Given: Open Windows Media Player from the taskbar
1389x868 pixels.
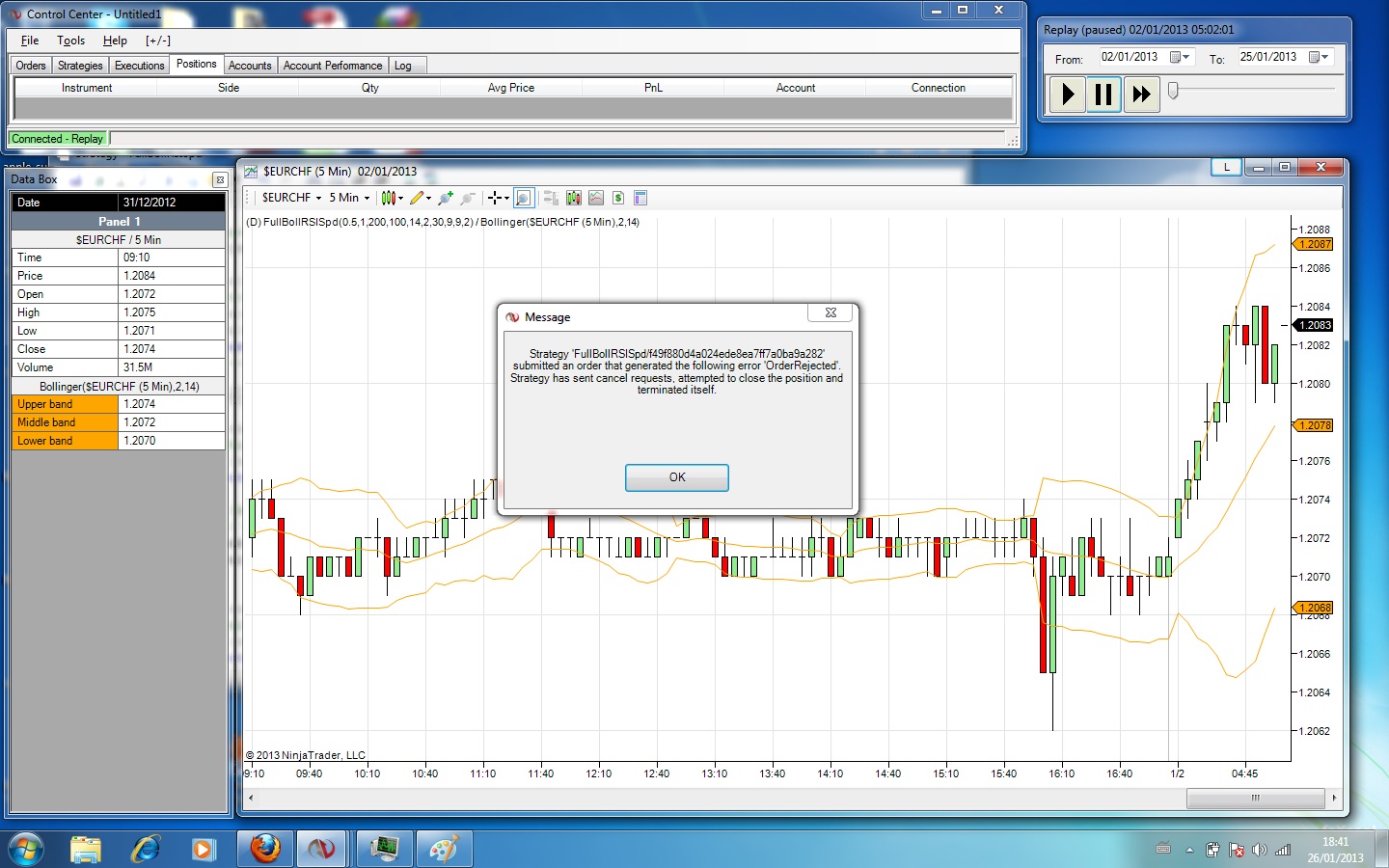Looking at the screenshot, I should [x=204, y=849].
